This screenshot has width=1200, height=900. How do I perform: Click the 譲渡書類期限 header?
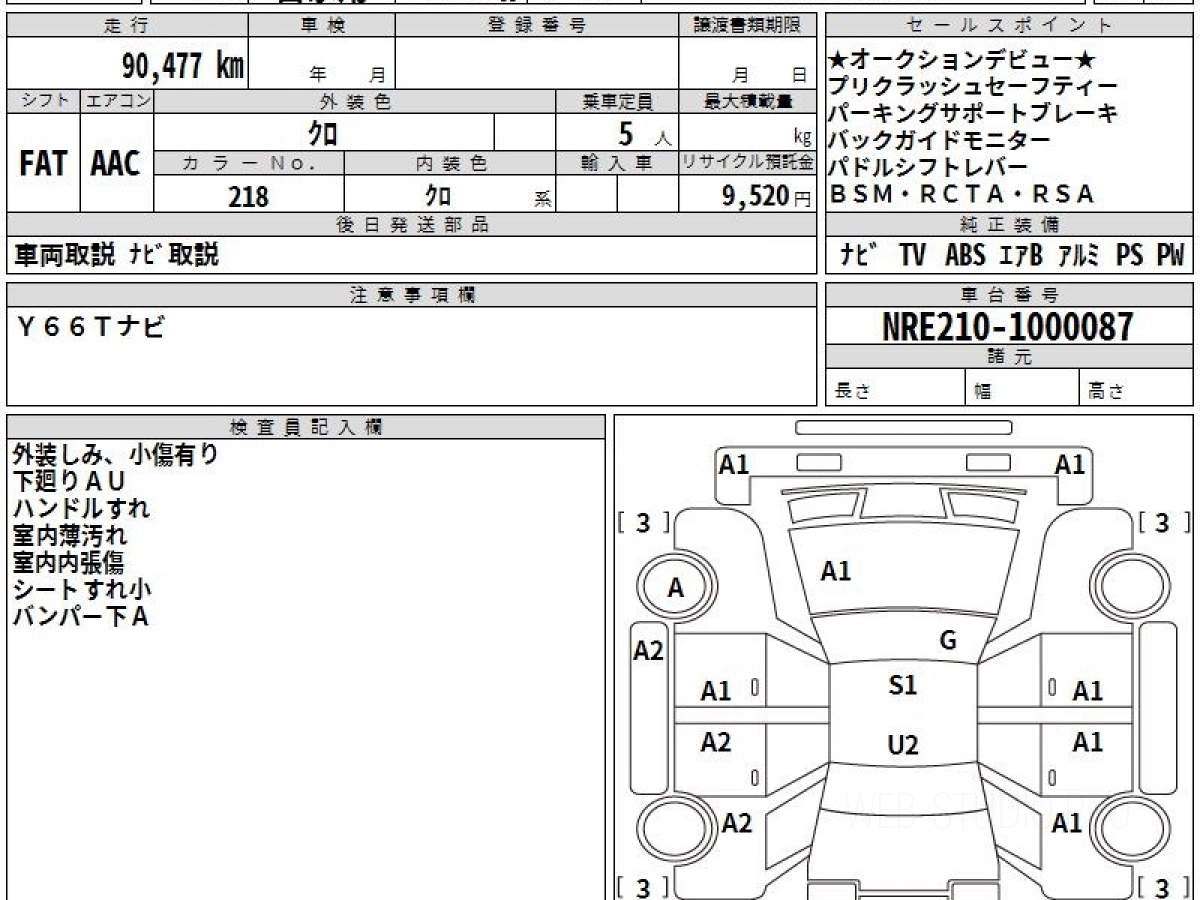coord(746,26)
